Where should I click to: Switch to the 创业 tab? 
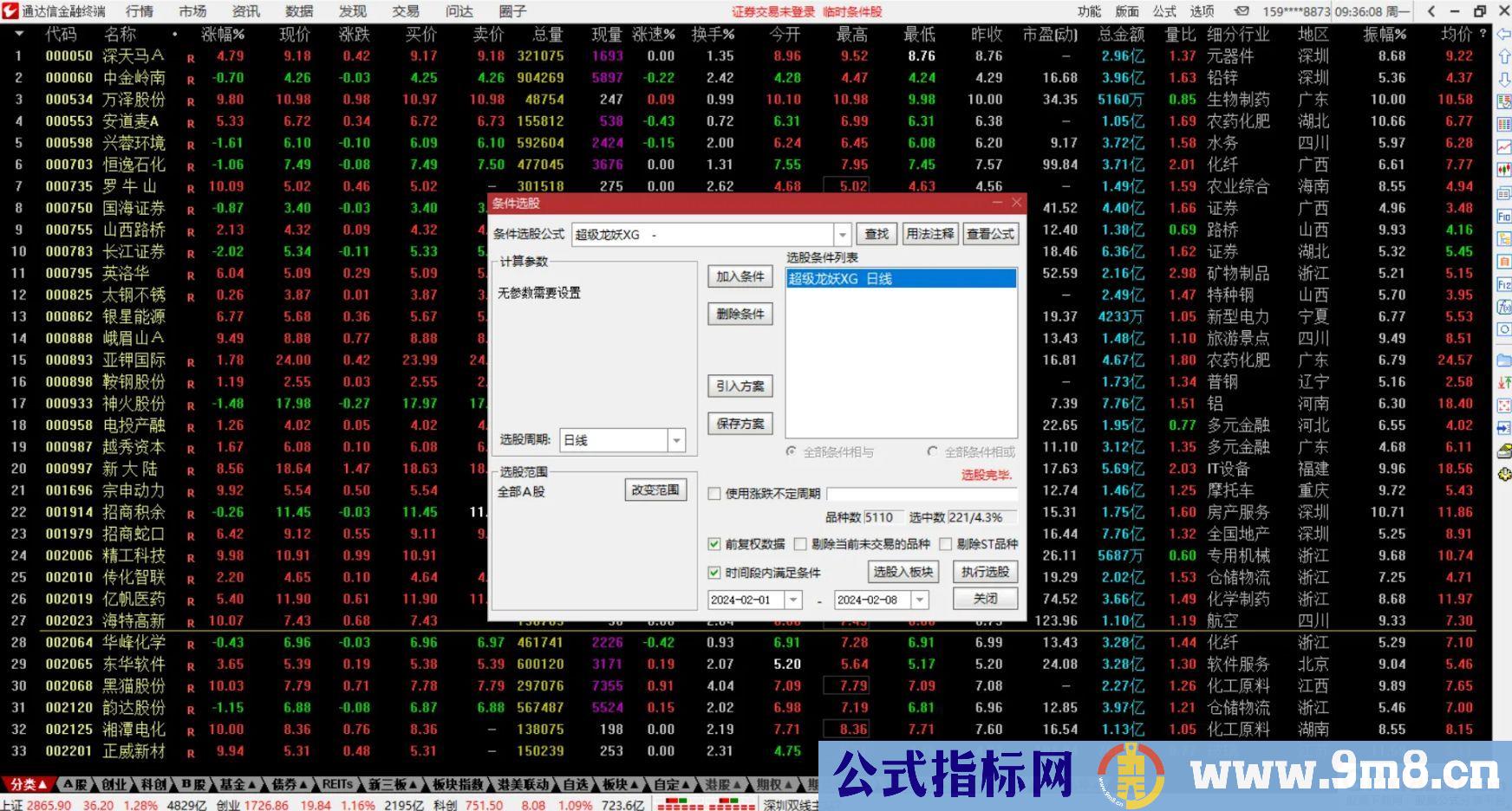pyautogui.click(x=114, y=784)
